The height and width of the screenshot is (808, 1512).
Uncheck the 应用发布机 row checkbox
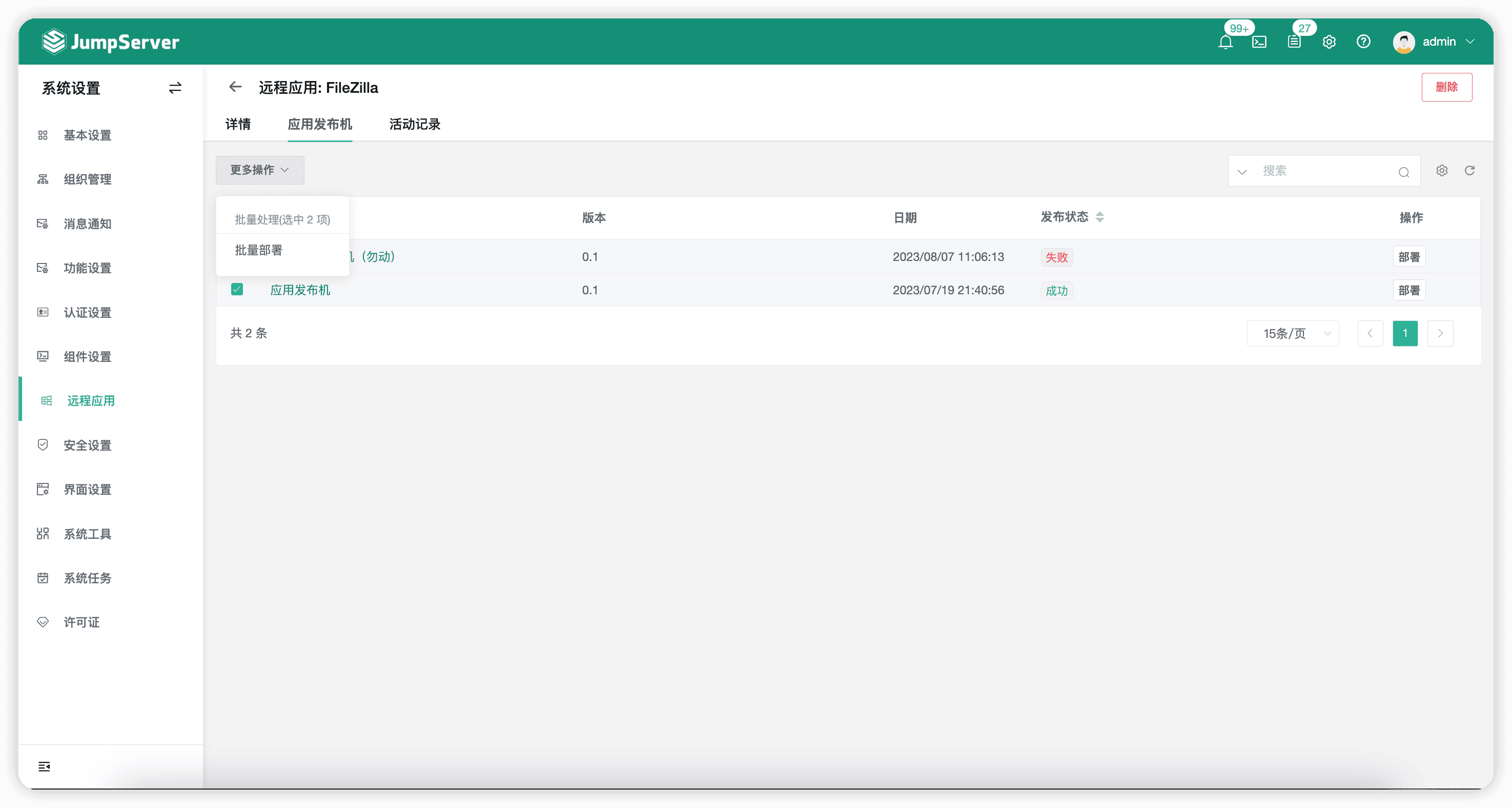pyautogui.click(x=237, y=290)
